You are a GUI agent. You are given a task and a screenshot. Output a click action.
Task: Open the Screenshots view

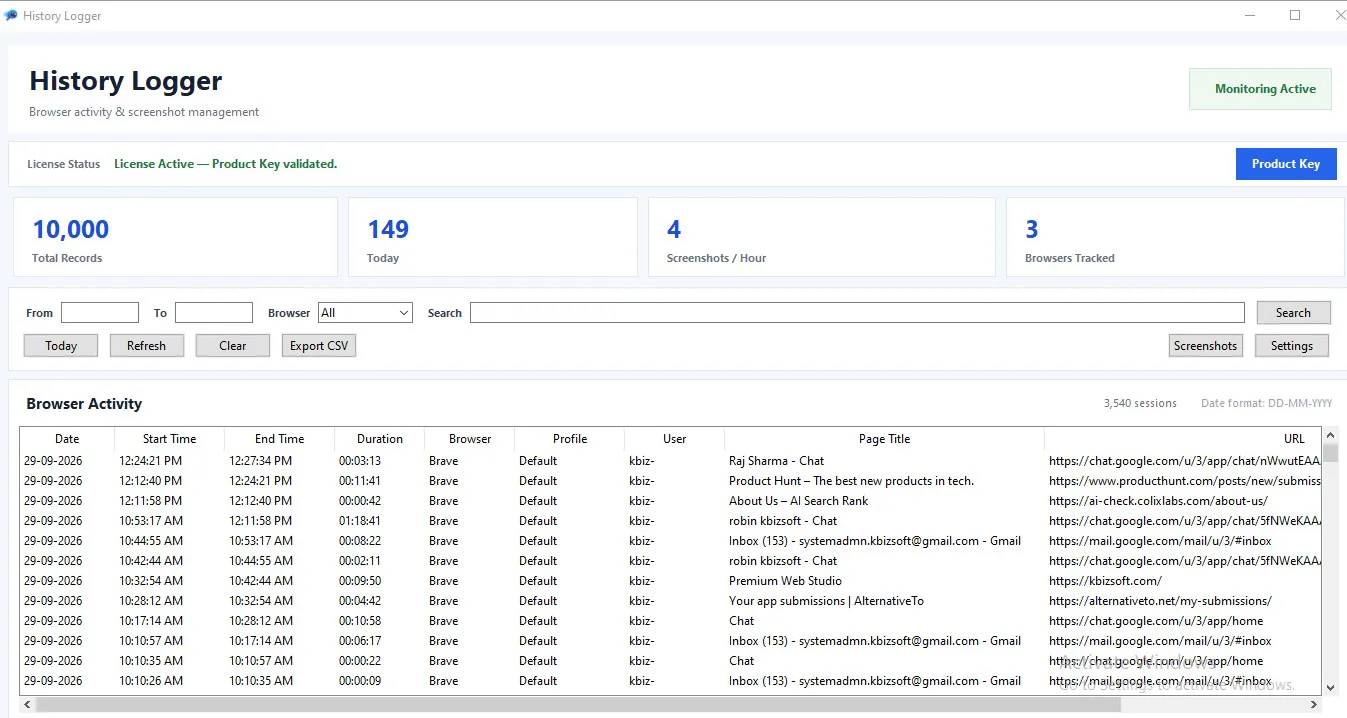1205,346
